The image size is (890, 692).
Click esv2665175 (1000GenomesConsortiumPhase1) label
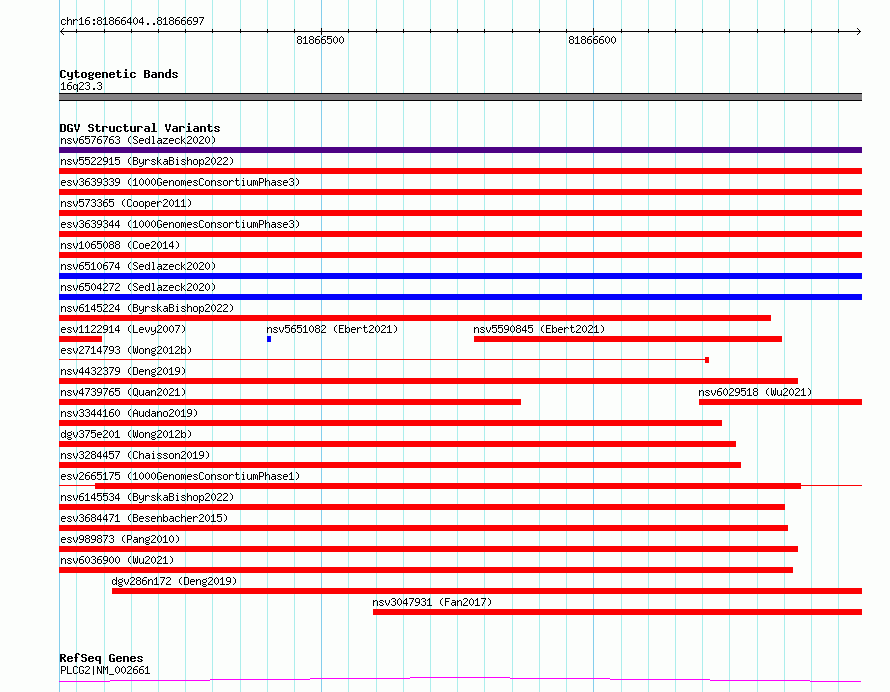coord(180,476)
